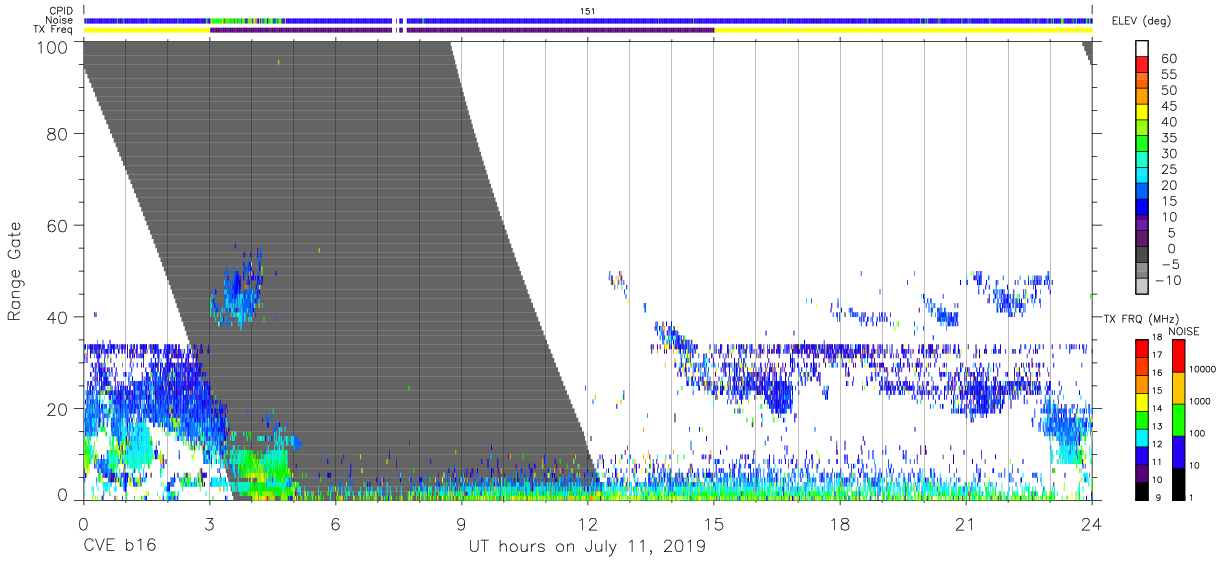Click the 10000 tick on NOISE legend

point(1203,368)
